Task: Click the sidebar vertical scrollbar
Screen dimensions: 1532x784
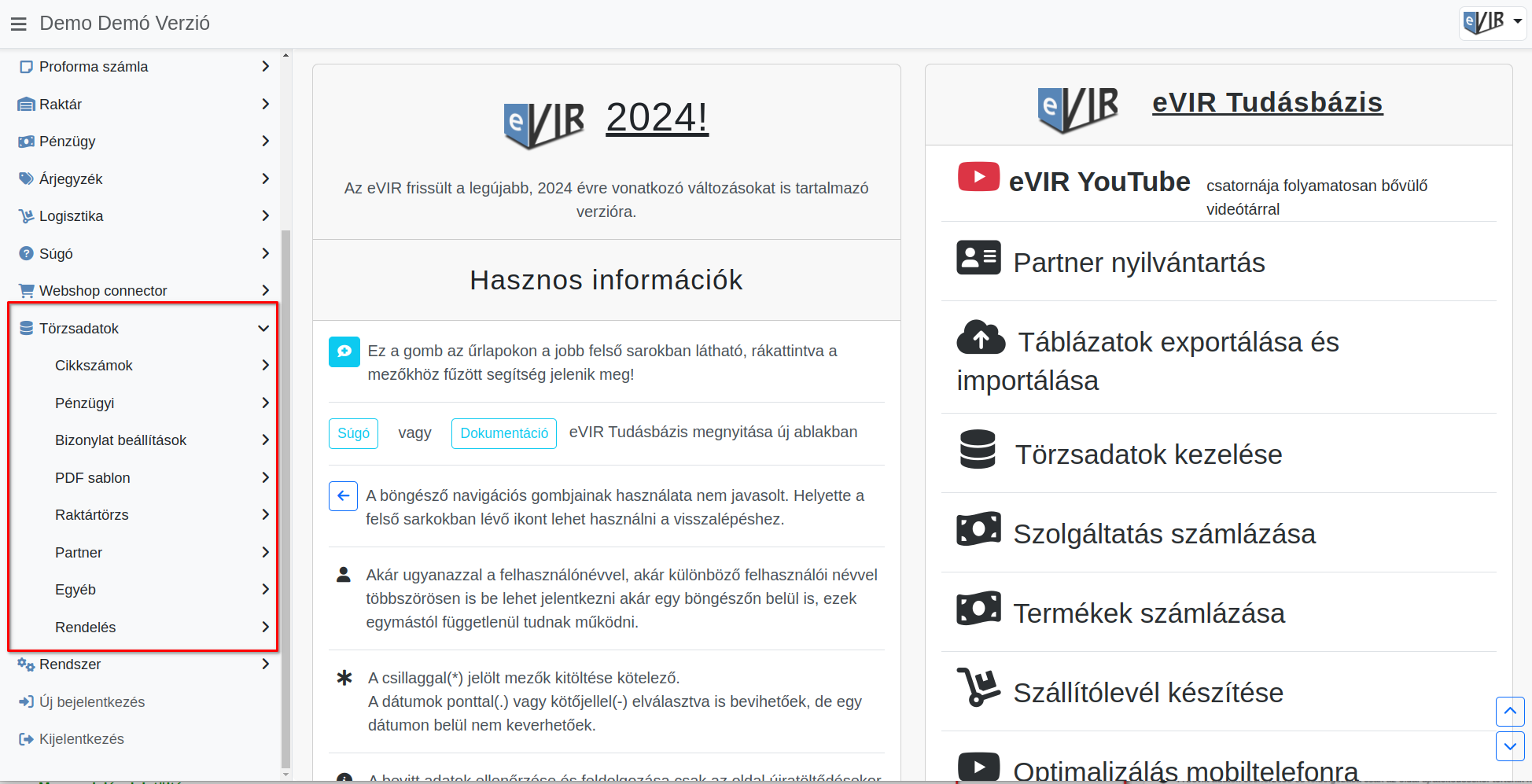Action: [285, 499]
